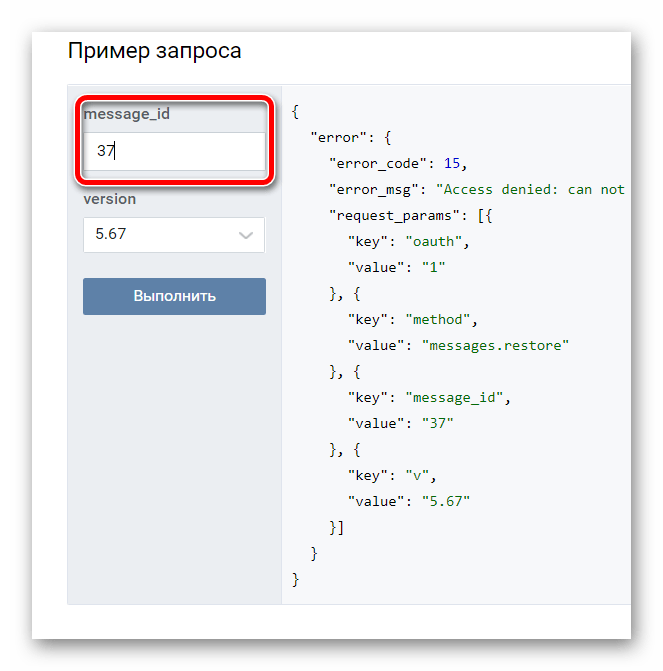
Task: Select the "error" key in JSON output
Action: pos(340,137)
